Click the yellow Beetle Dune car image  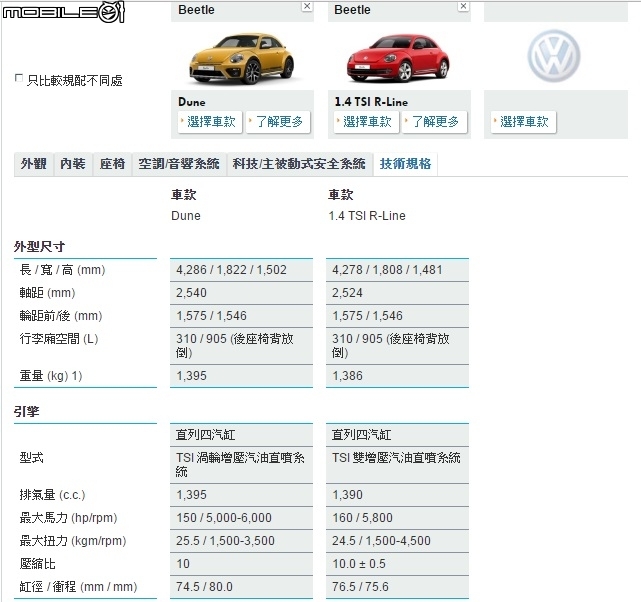[242, 58]
